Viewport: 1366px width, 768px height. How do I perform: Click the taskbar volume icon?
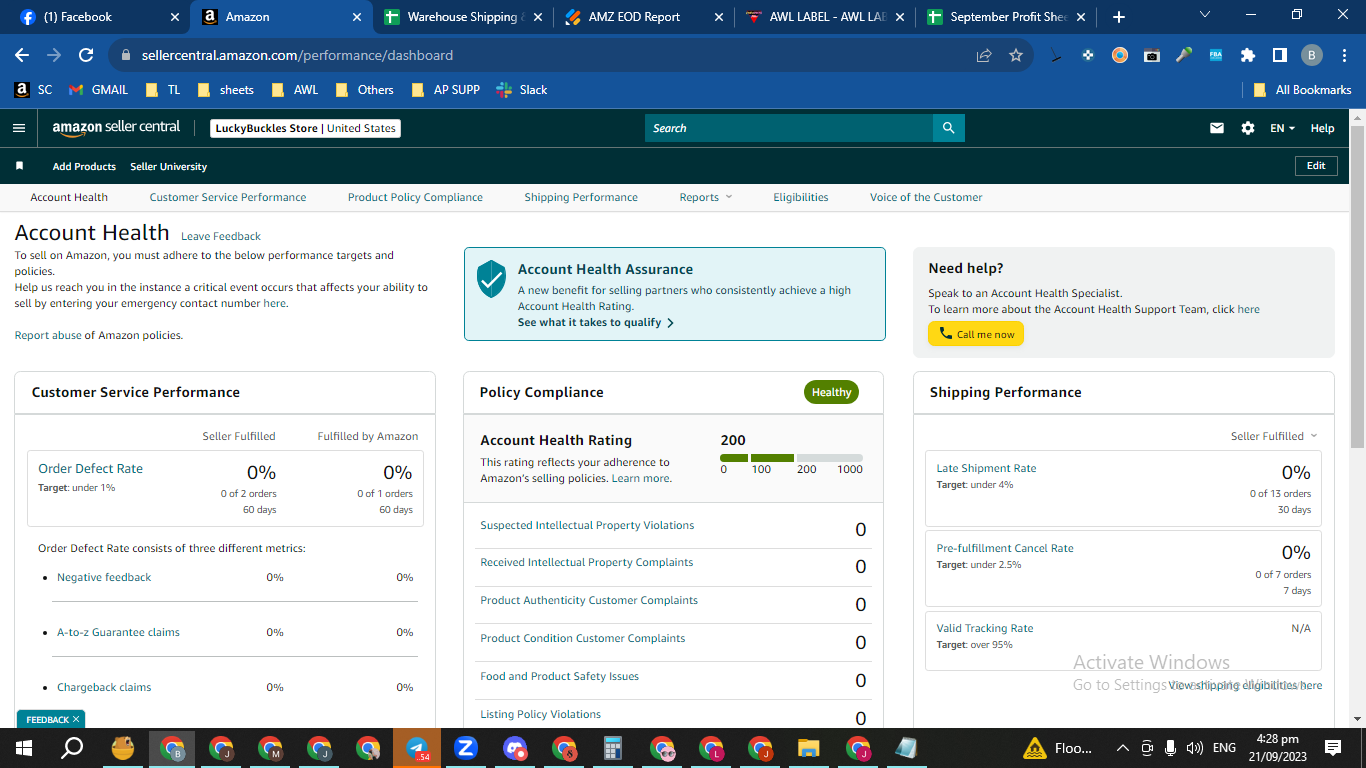[x=1194, y=748]
